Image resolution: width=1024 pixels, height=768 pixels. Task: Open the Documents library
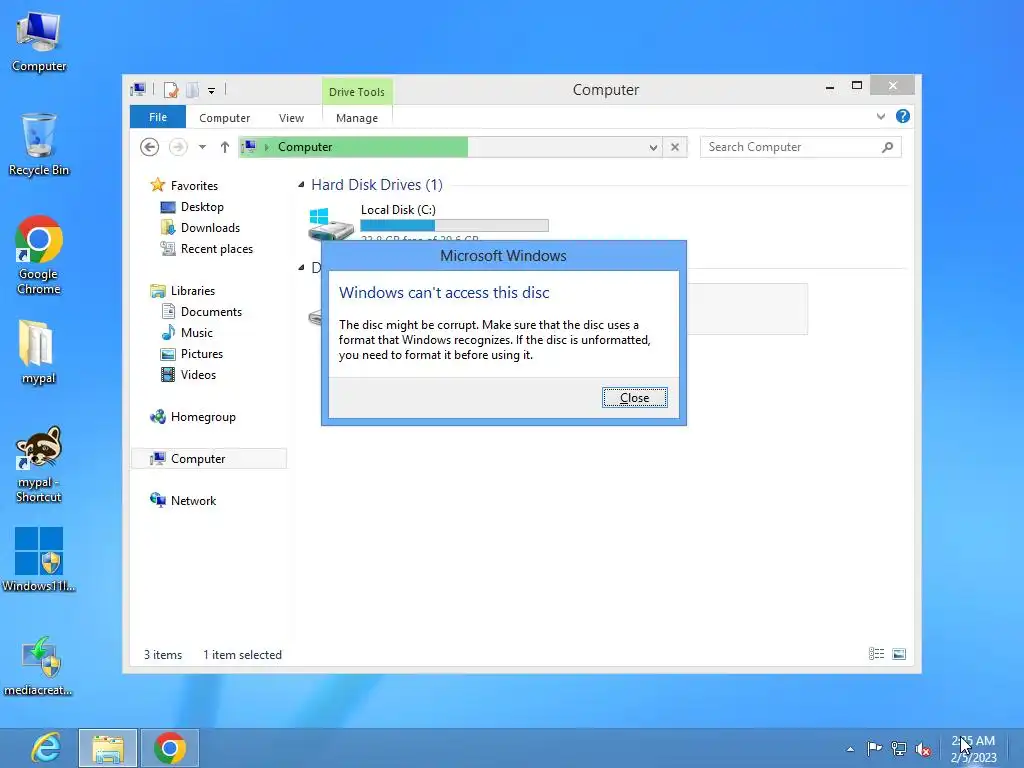211,312
